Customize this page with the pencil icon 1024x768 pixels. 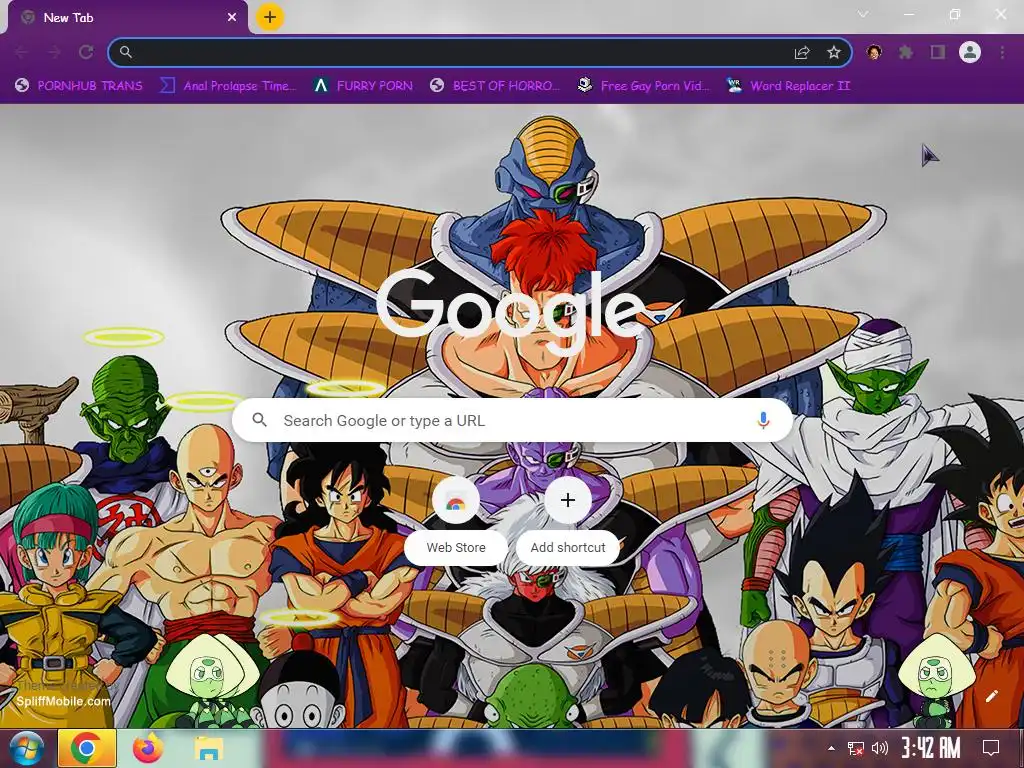(991, 696)
